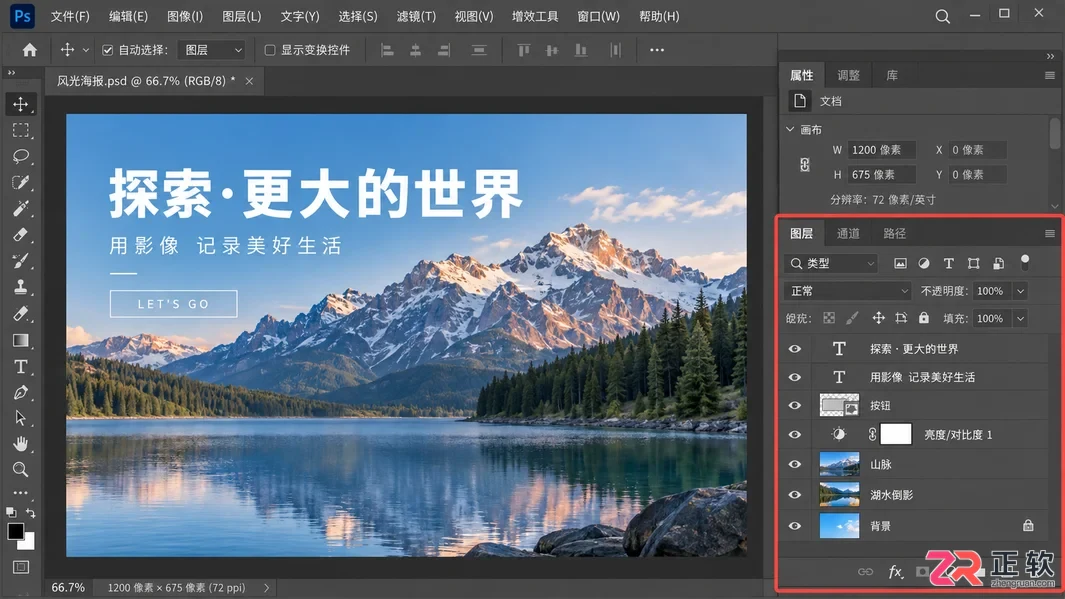The image size is (1065, 599).
Task: Open the 图层 auto-select target dropdown
Action: [212, 50]
